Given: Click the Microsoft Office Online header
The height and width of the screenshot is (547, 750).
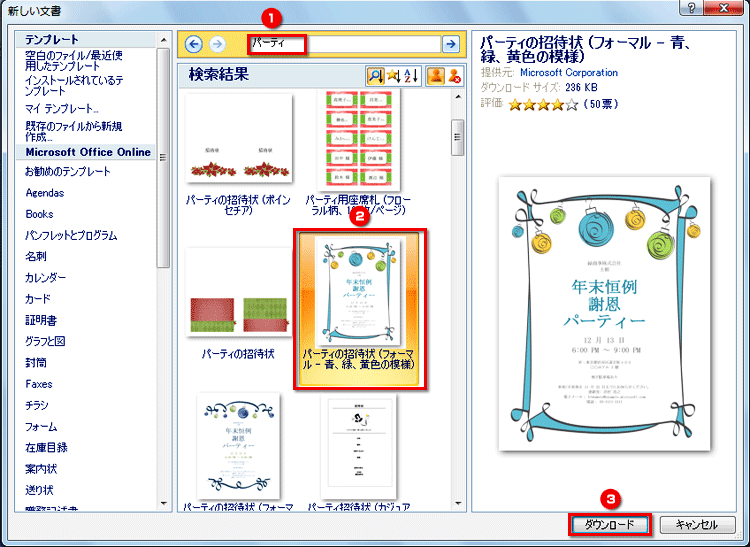Looking at the screenshot, I should pos(88,152).
